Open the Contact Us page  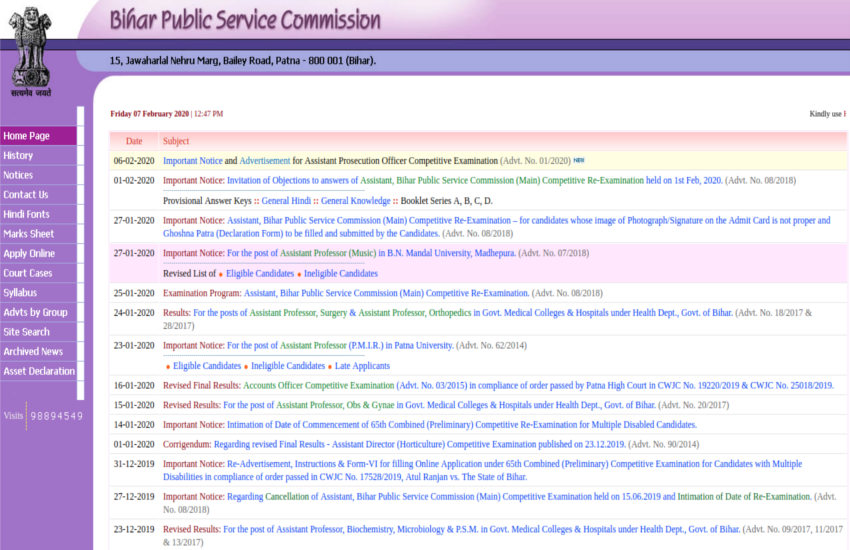(x=26, y=195)
